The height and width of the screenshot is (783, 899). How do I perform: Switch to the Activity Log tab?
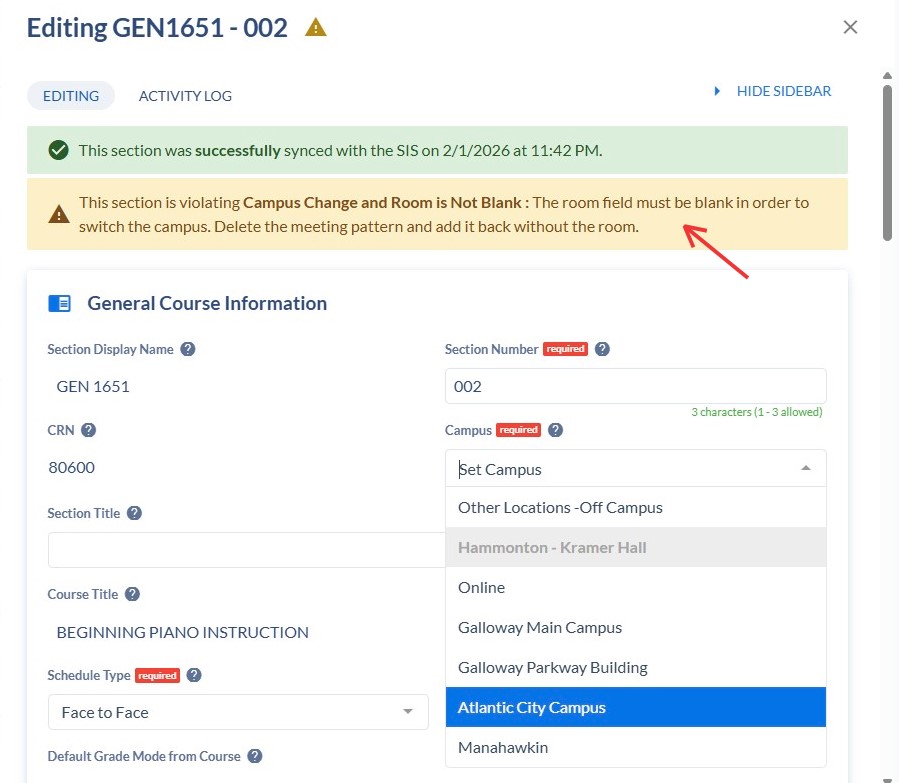point(185,96)
